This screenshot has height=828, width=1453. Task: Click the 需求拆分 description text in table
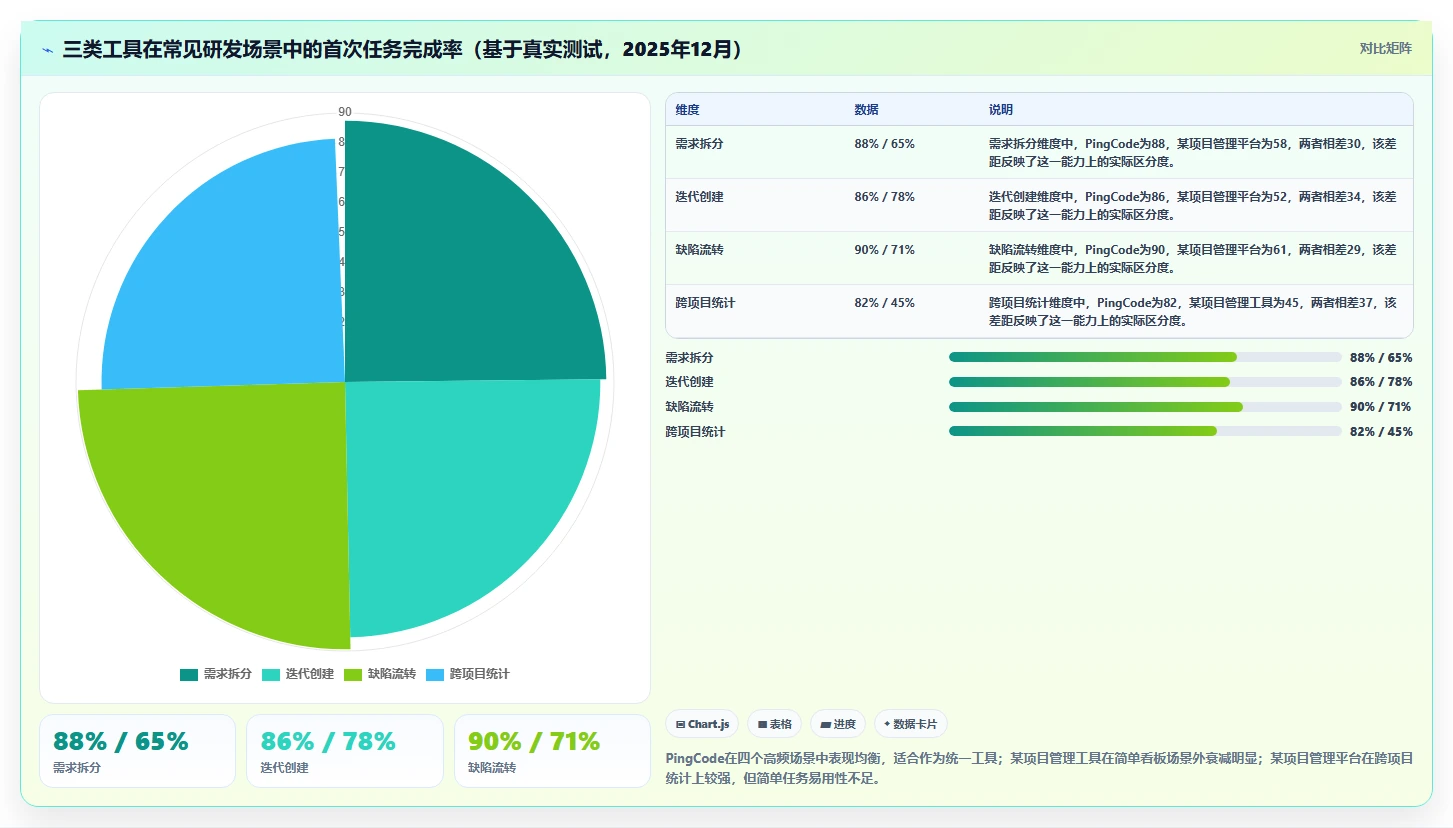[x=1193, y=152]
